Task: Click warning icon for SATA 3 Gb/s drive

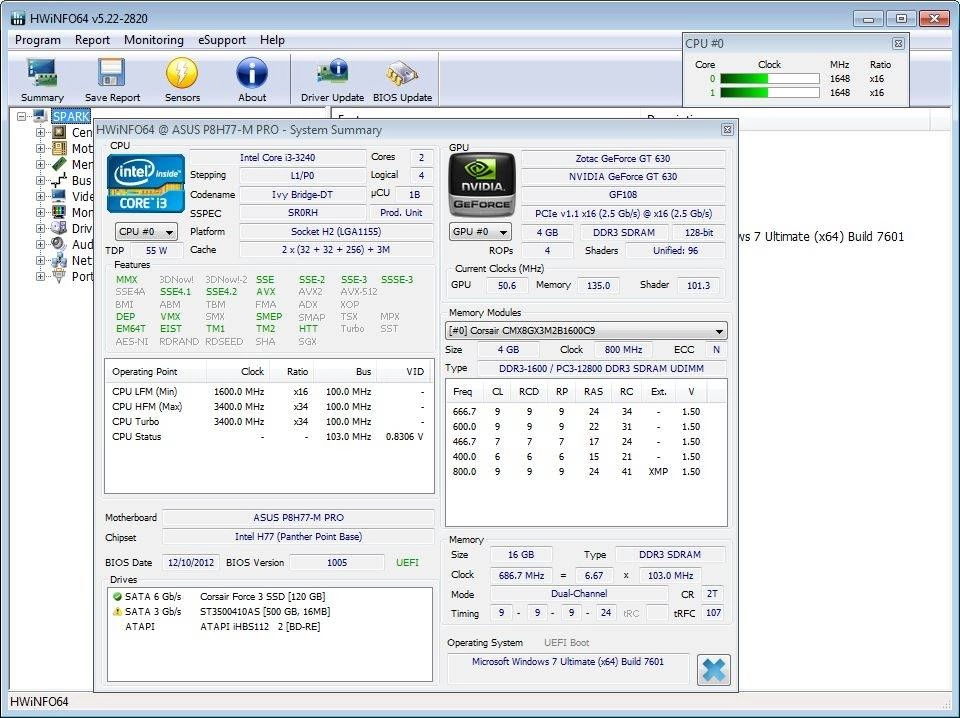Action: (x=117, y=611)
